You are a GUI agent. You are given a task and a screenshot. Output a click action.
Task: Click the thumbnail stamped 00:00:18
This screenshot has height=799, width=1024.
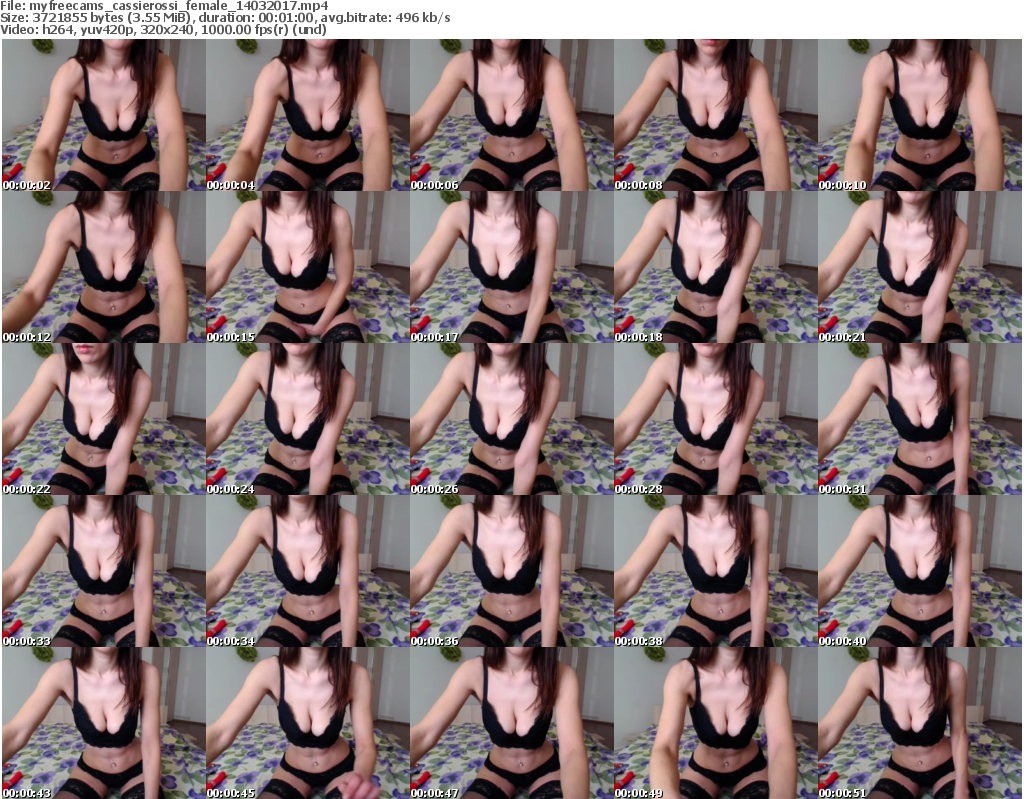pos(716,267)
